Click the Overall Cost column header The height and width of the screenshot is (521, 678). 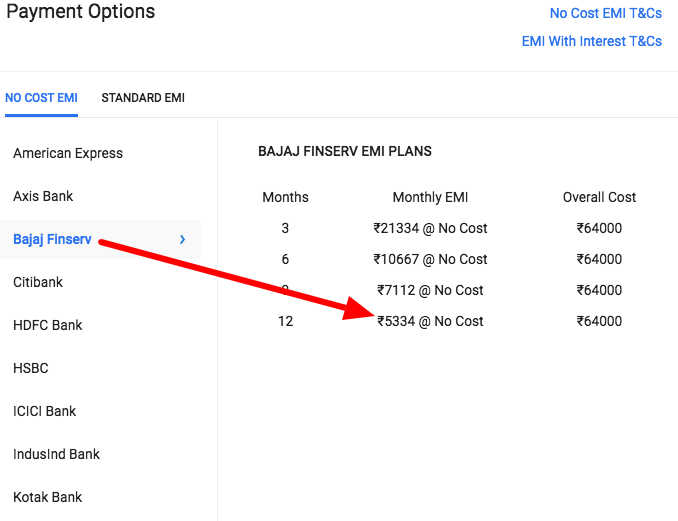point(599,197)
